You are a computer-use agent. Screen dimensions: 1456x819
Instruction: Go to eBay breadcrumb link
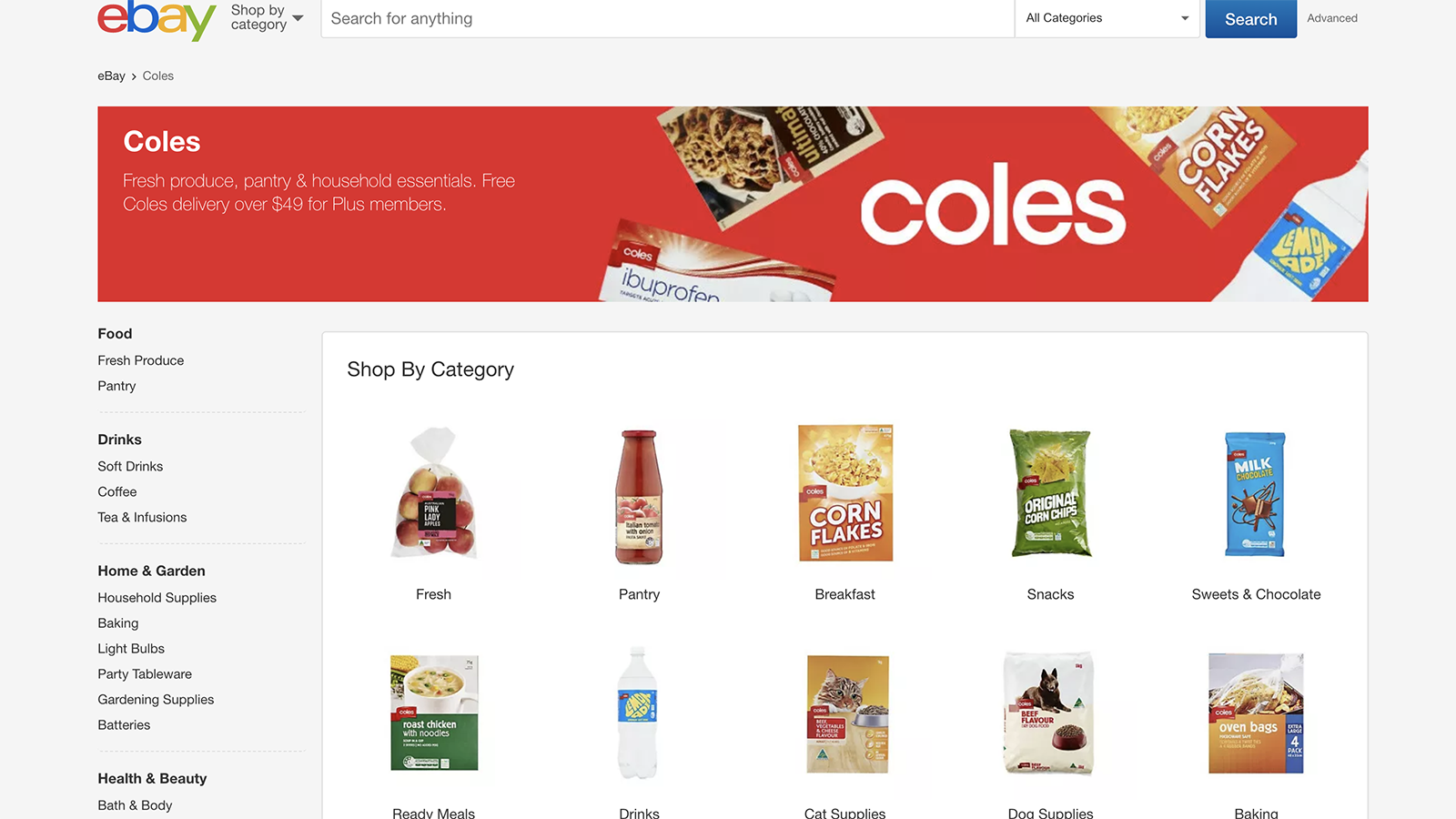[x=111, y=76]
